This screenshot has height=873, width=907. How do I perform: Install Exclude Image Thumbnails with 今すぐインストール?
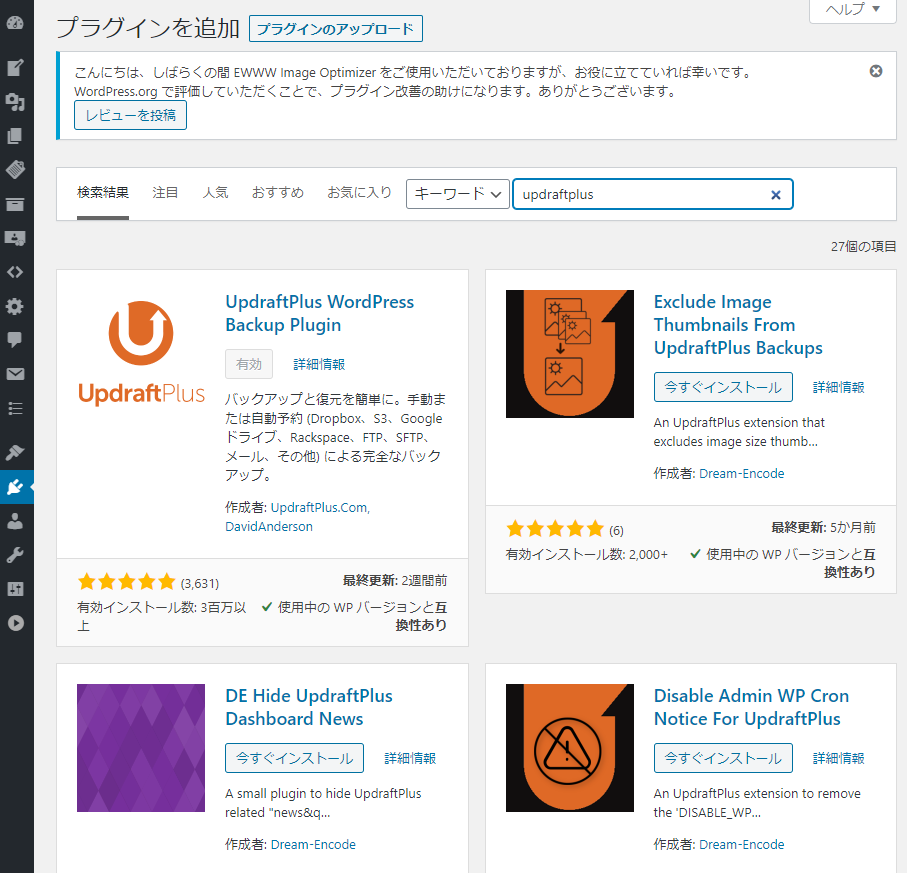point(723,387)
